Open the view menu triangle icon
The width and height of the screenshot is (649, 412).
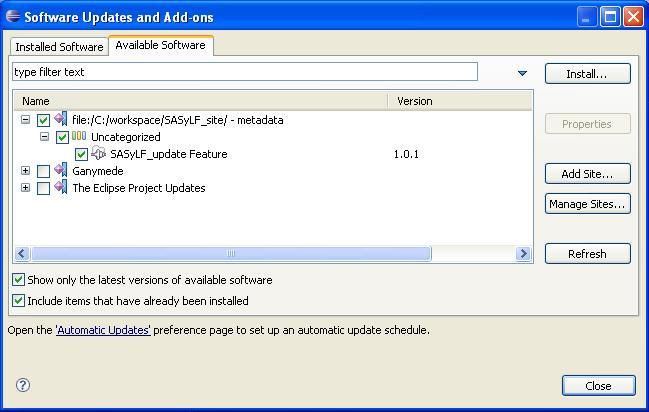point(522,73)
